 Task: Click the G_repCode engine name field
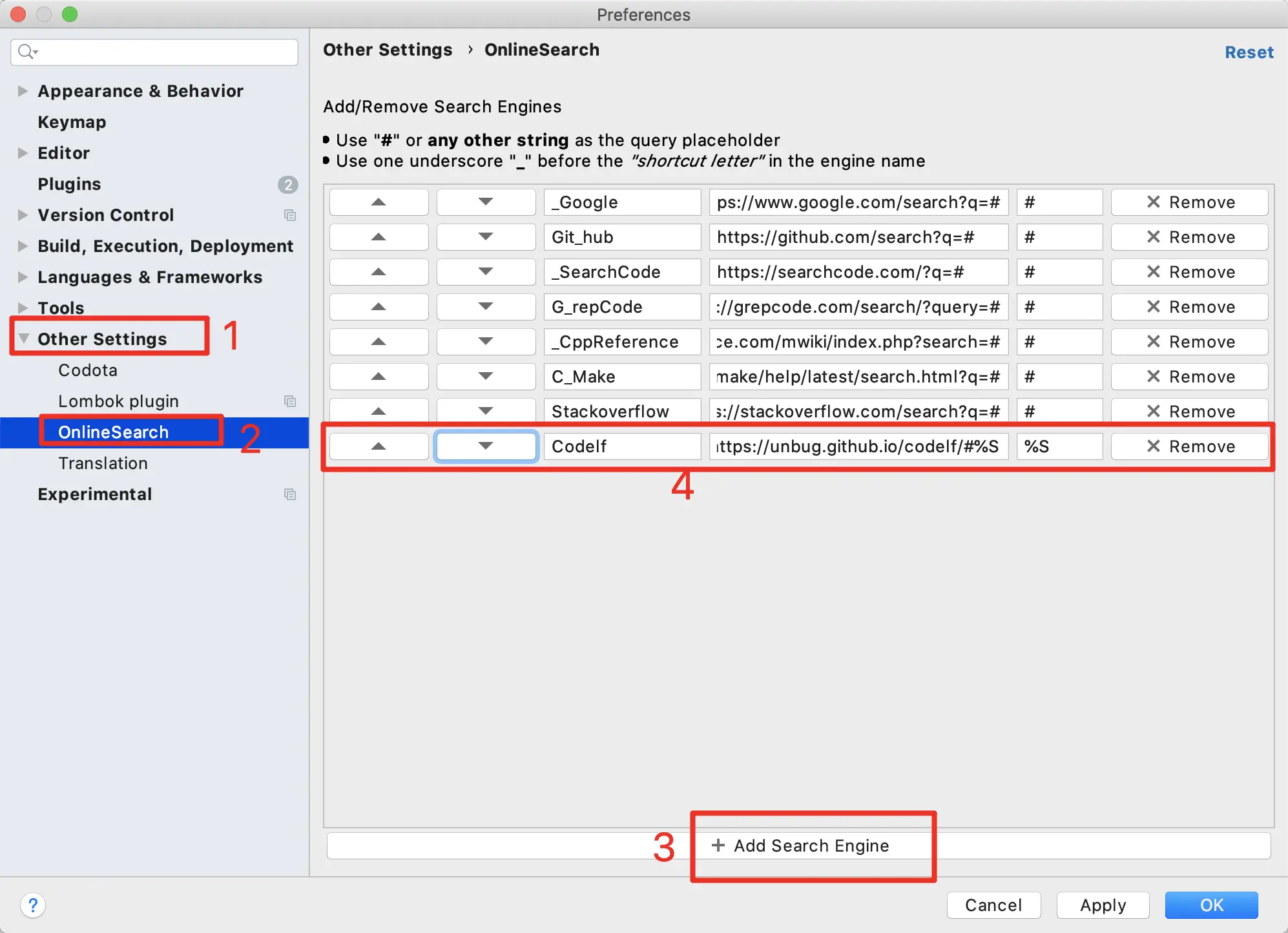[621, 307]
